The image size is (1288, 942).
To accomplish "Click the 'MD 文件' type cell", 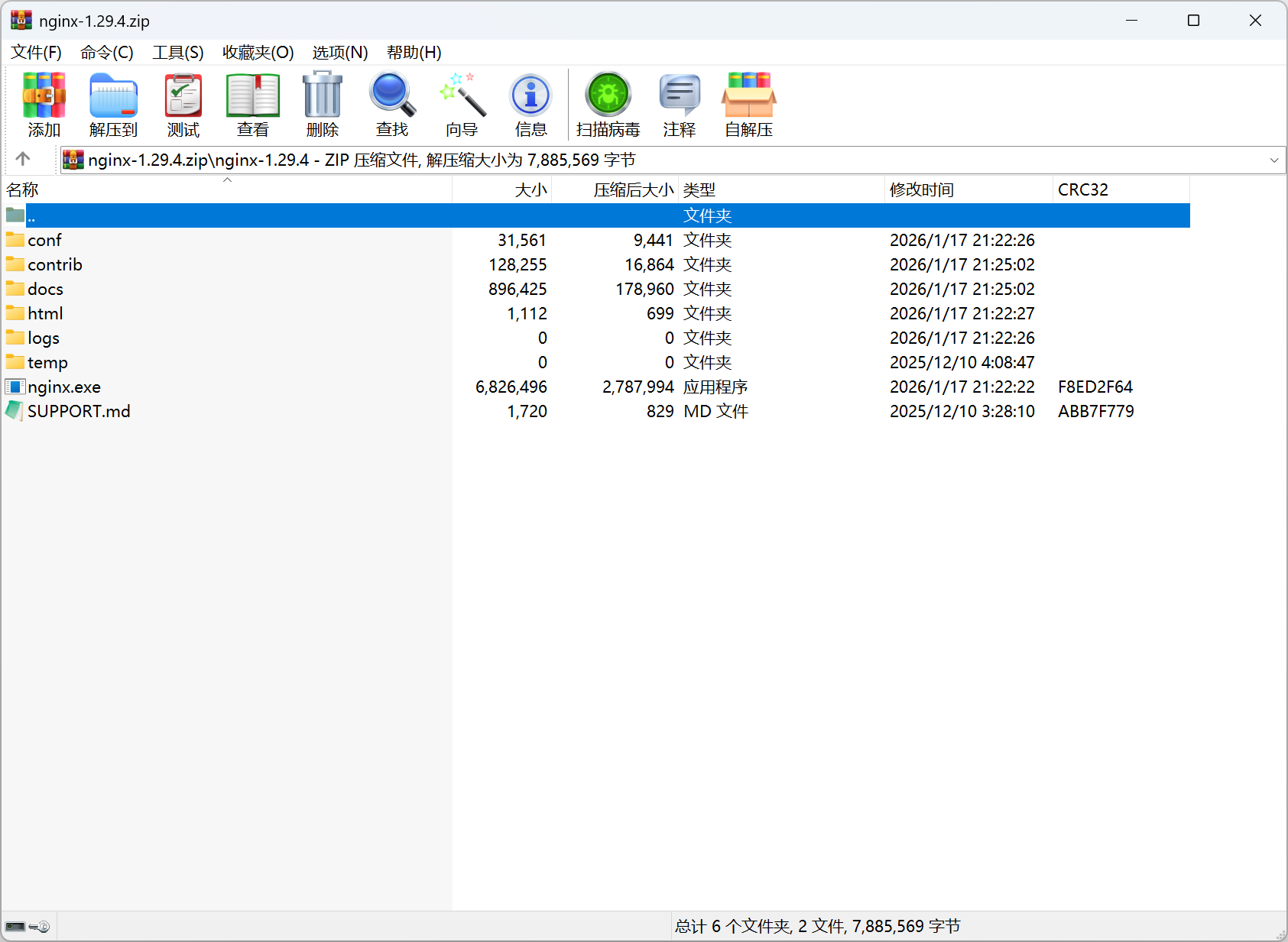I will point(715,411).
